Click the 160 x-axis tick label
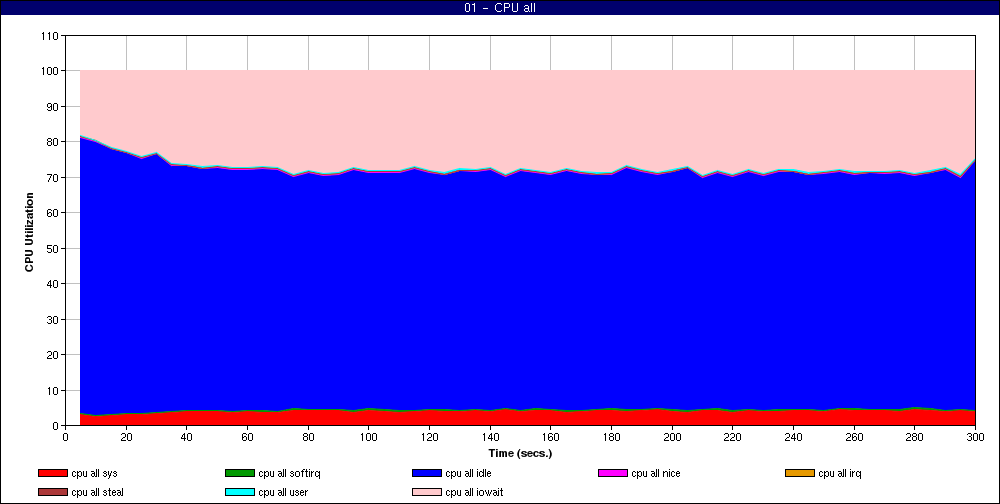The image size is (1000, 504). pos(550,437)
